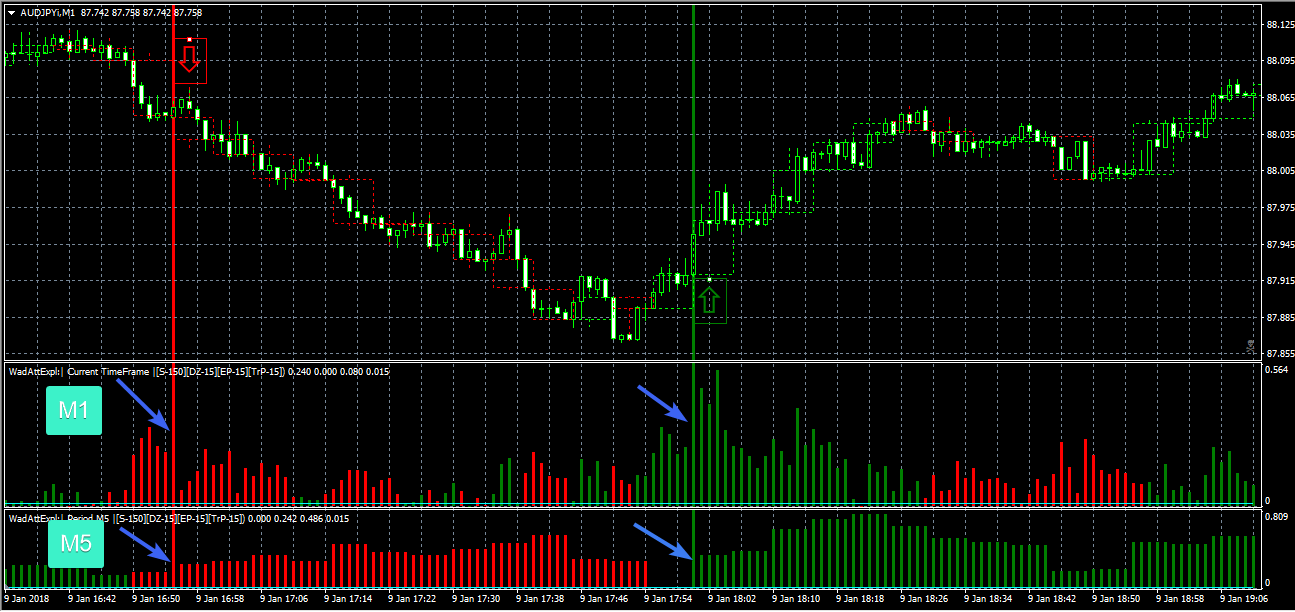Click the 9 Jan 18:42 time label
Screen dimensions: 1295x612
coord(1053,599)
